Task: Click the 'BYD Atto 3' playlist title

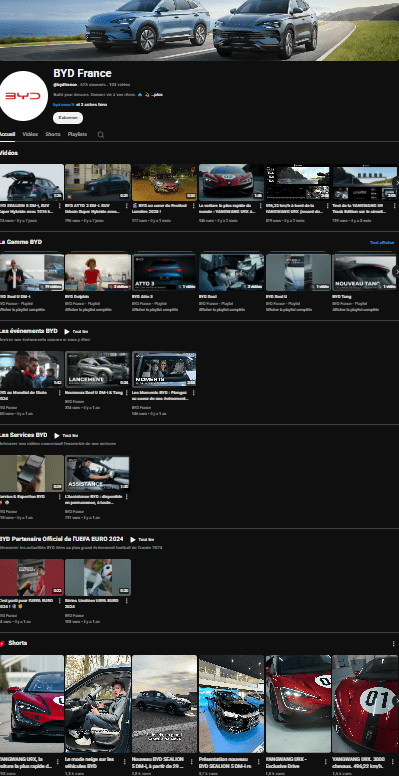Action: [142, 296]
